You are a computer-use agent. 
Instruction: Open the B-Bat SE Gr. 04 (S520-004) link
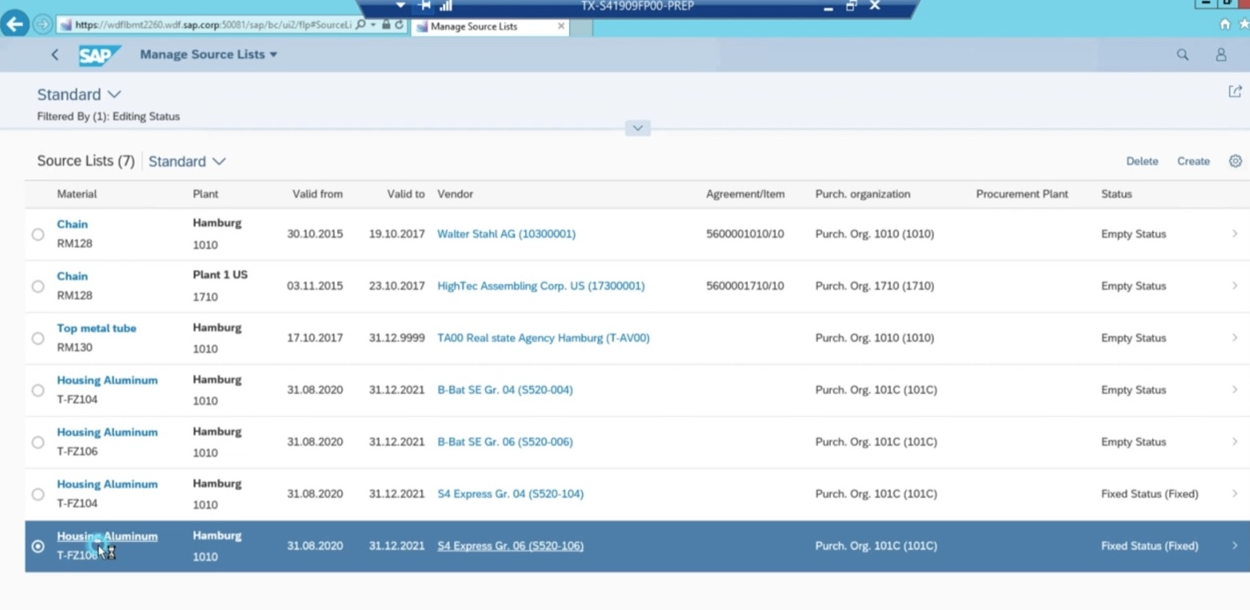point(505,390)
